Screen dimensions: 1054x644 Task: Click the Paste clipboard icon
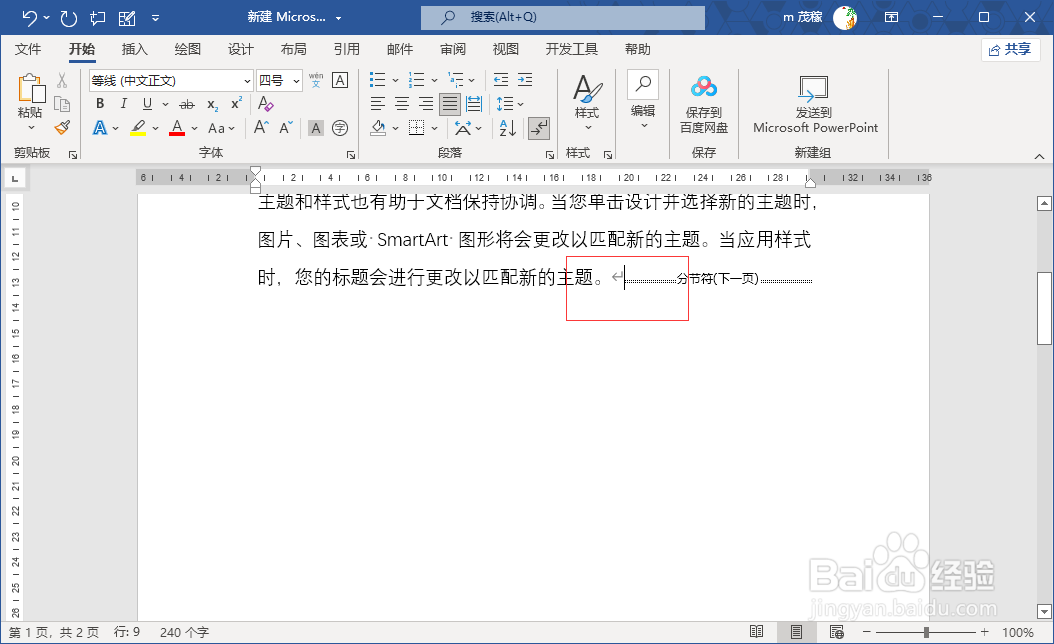click(31, 89)
